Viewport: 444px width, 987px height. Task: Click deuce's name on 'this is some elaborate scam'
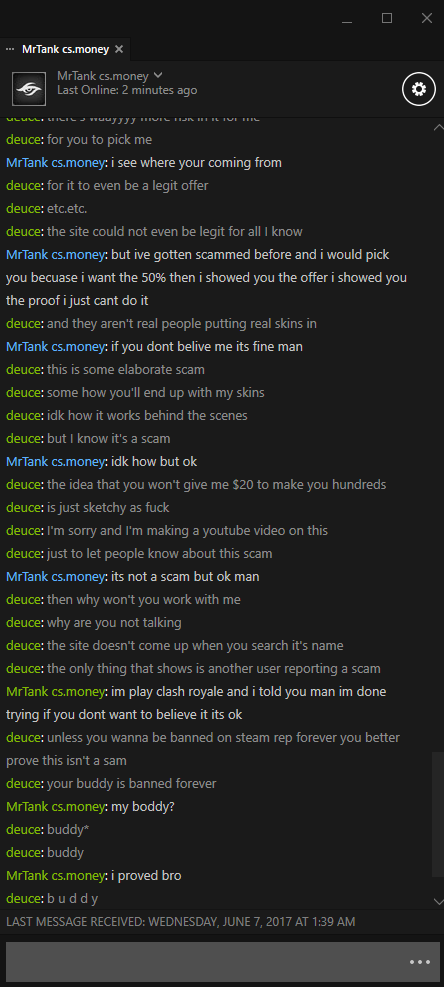24,369
